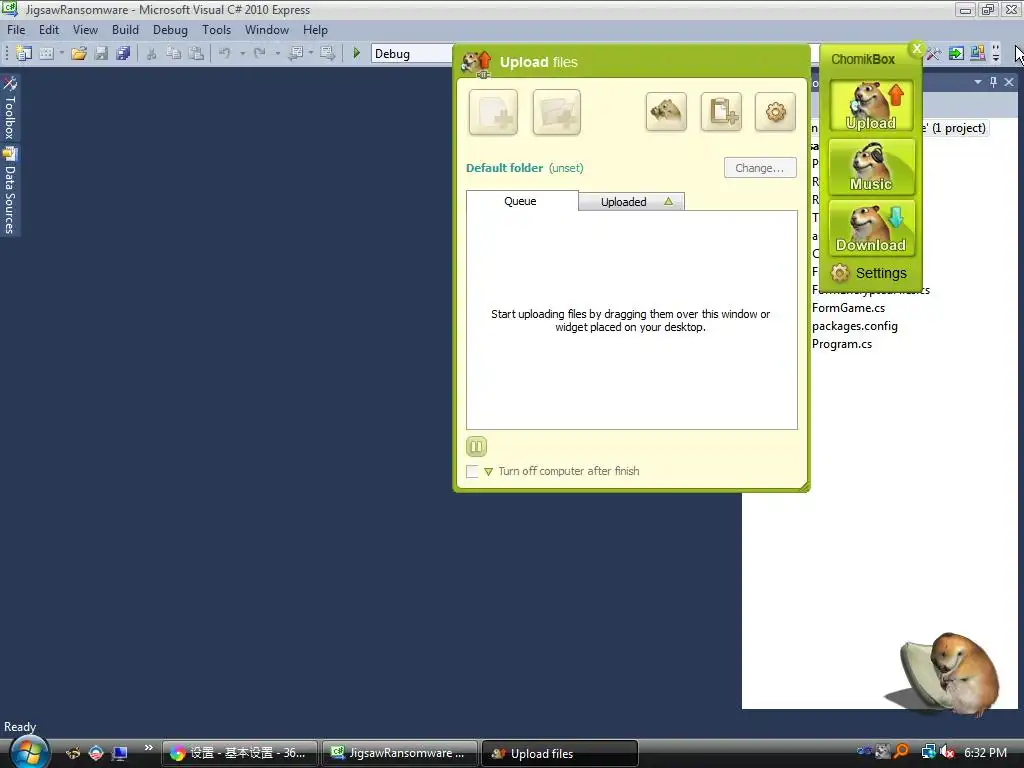Click the Copy toolbar icon
1024x768 pixels.
[173, 54]
